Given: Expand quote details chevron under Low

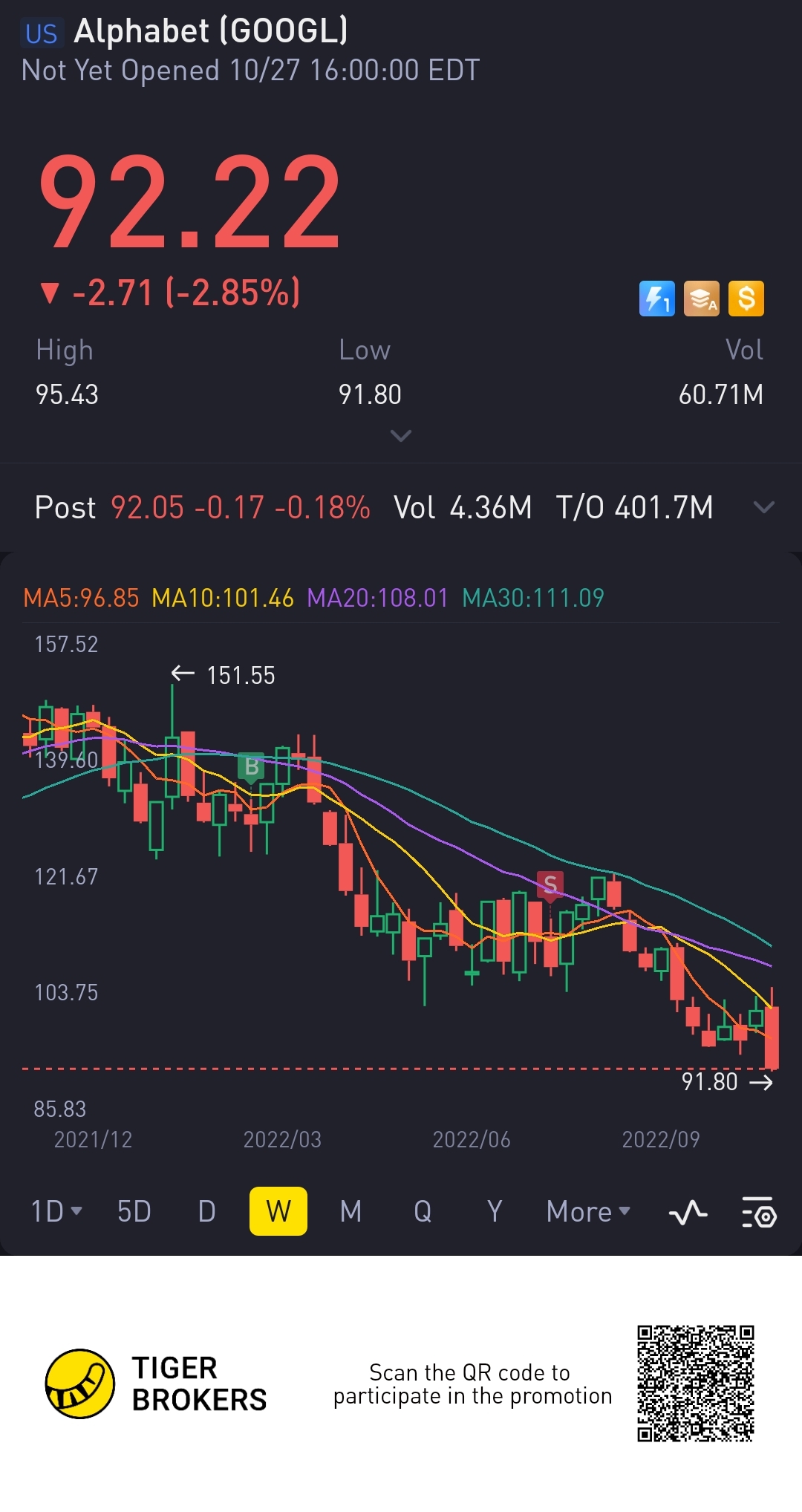Looking at the screenshot, I should pos(401,436).
